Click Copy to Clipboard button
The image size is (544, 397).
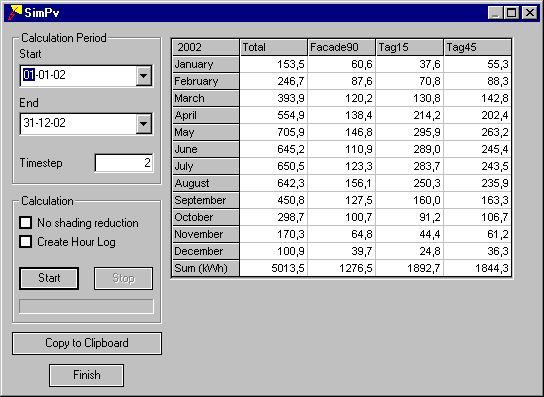pyautogui.click(x=87, y=343)
